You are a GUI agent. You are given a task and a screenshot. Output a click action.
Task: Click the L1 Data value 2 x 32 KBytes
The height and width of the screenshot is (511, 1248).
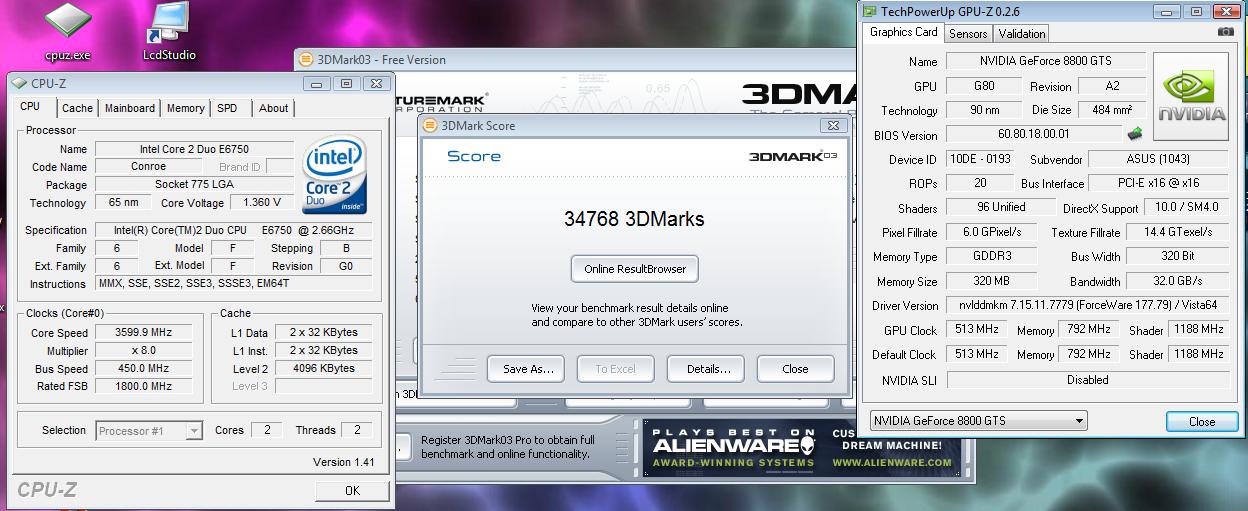pos(323,333)
